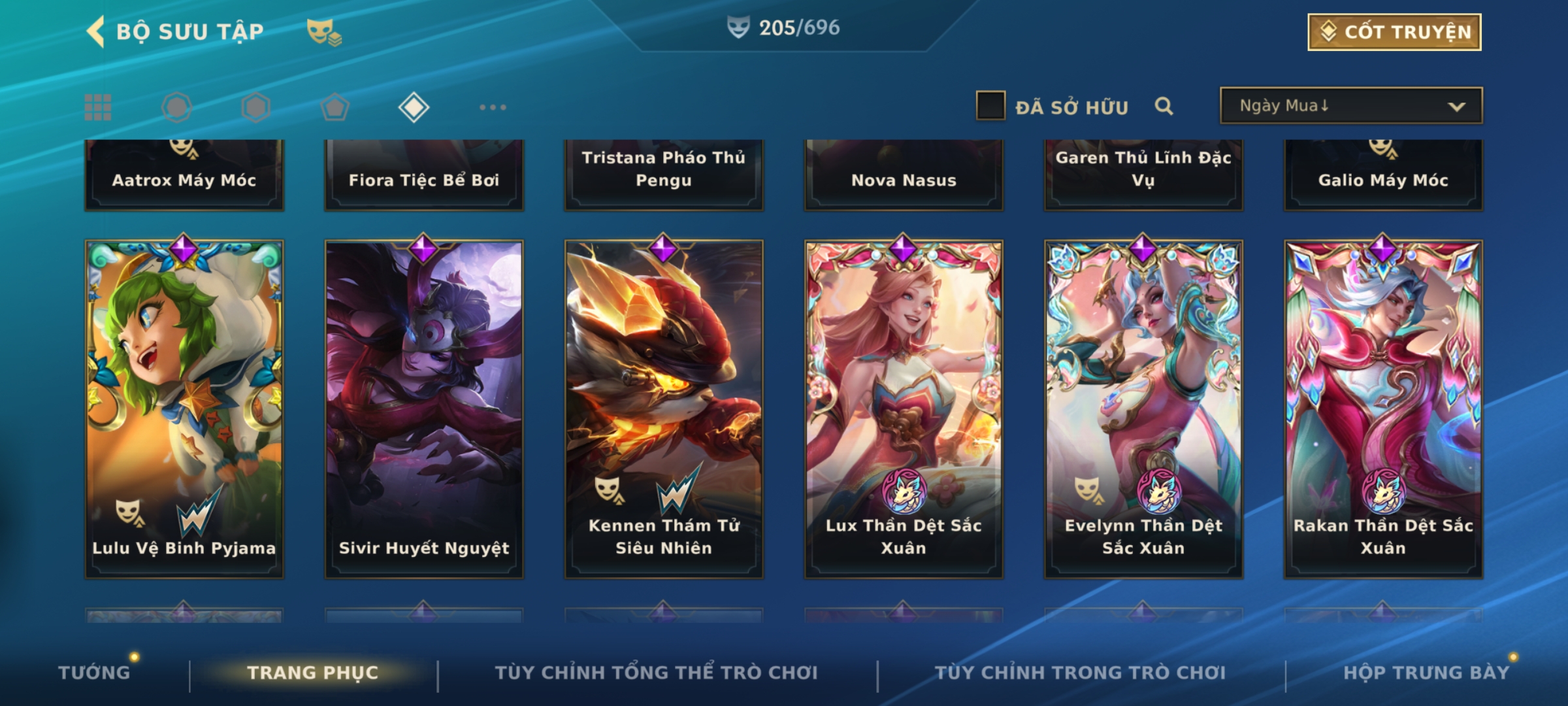The width and height of the screenshot is (1568, 706).
Task: Go back using the arrow beside Bộ Sưu Tập
Action: tap(96, 31)
